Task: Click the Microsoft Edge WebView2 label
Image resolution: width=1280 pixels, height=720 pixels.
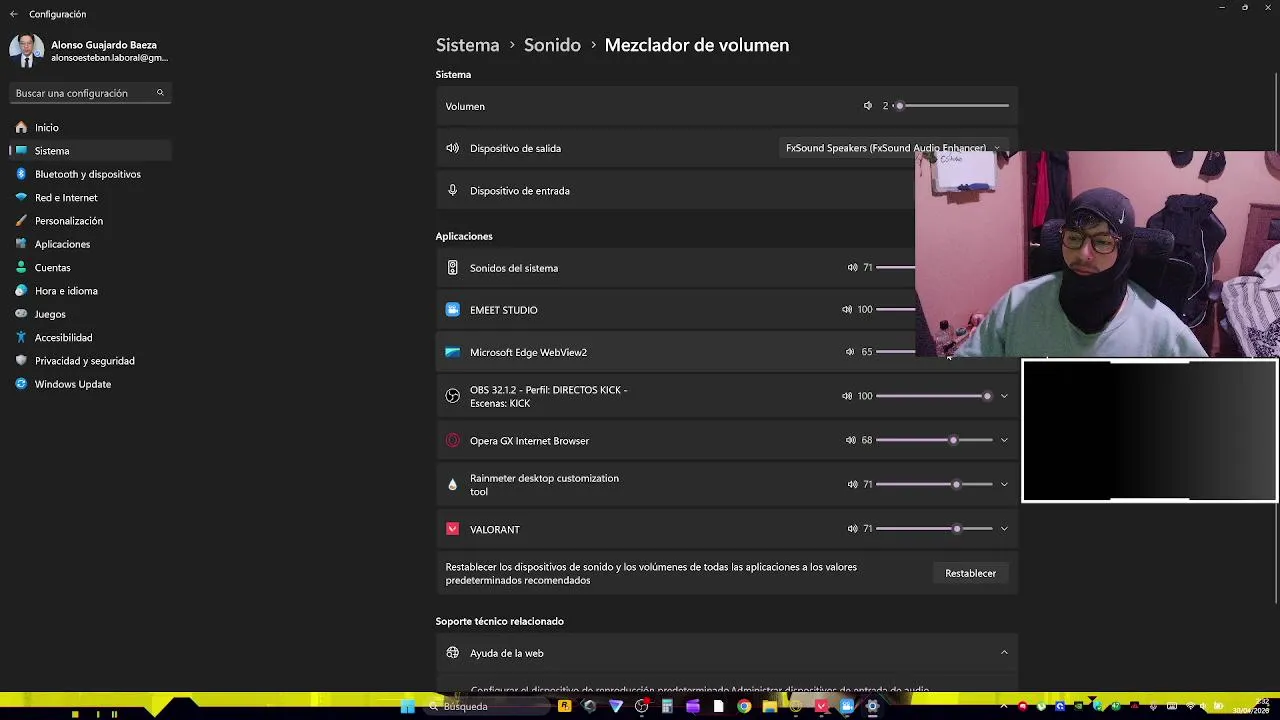Action: point(528,352)
